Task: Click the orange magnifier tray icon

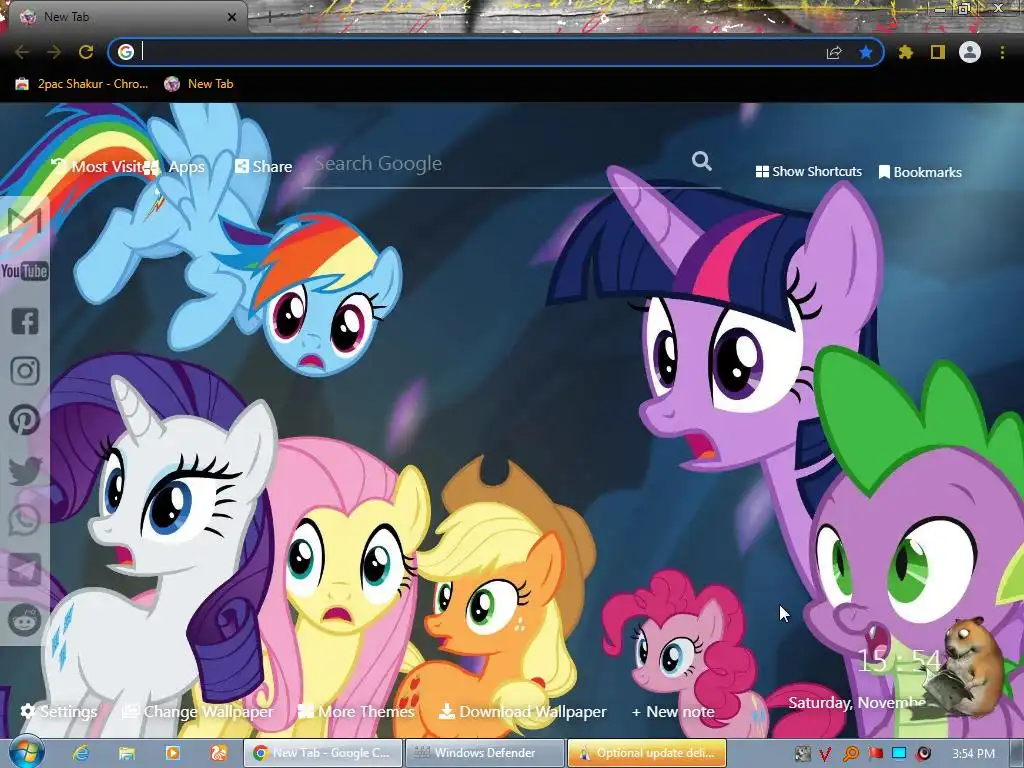Action: [x=850, y=754]
